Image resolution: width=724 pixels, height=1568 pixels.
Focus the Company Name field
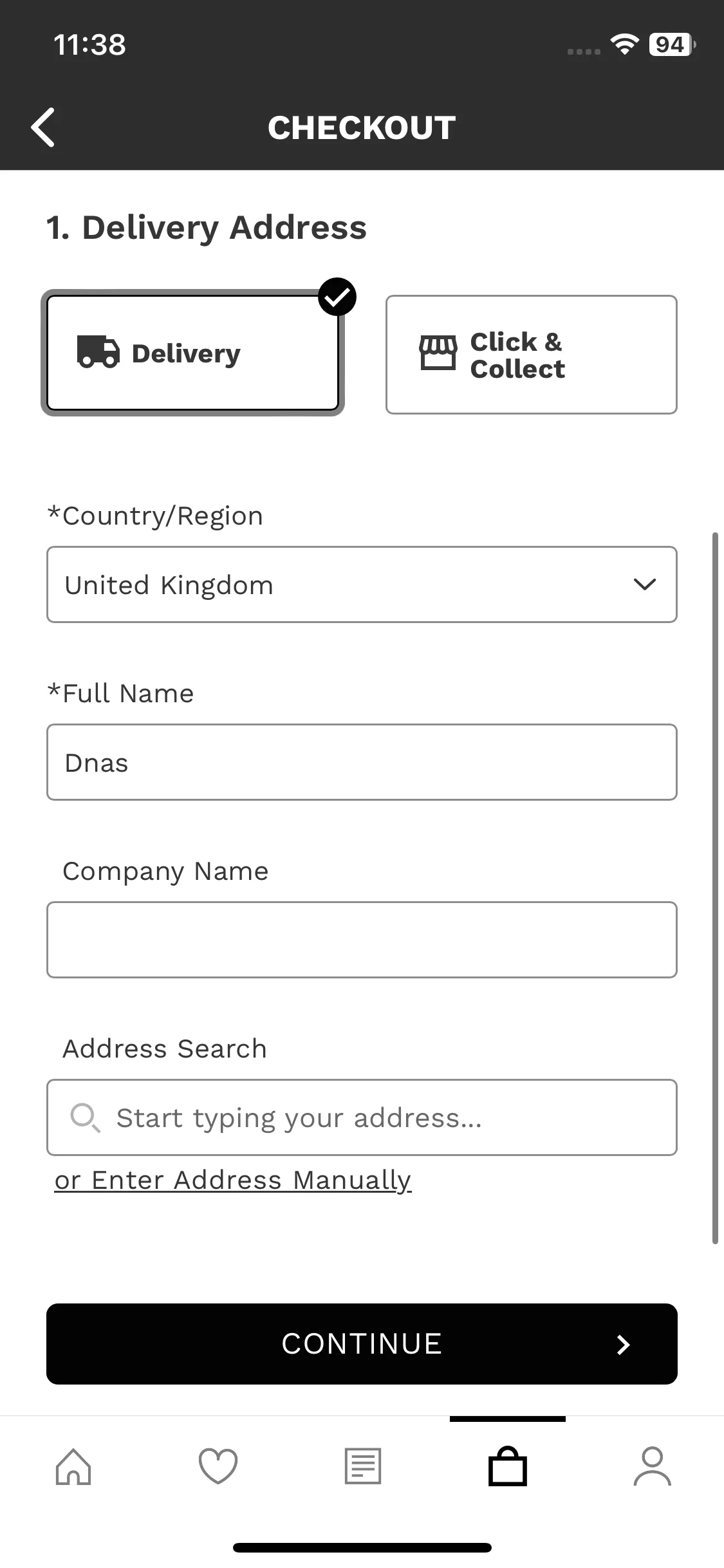pos(362,940)
